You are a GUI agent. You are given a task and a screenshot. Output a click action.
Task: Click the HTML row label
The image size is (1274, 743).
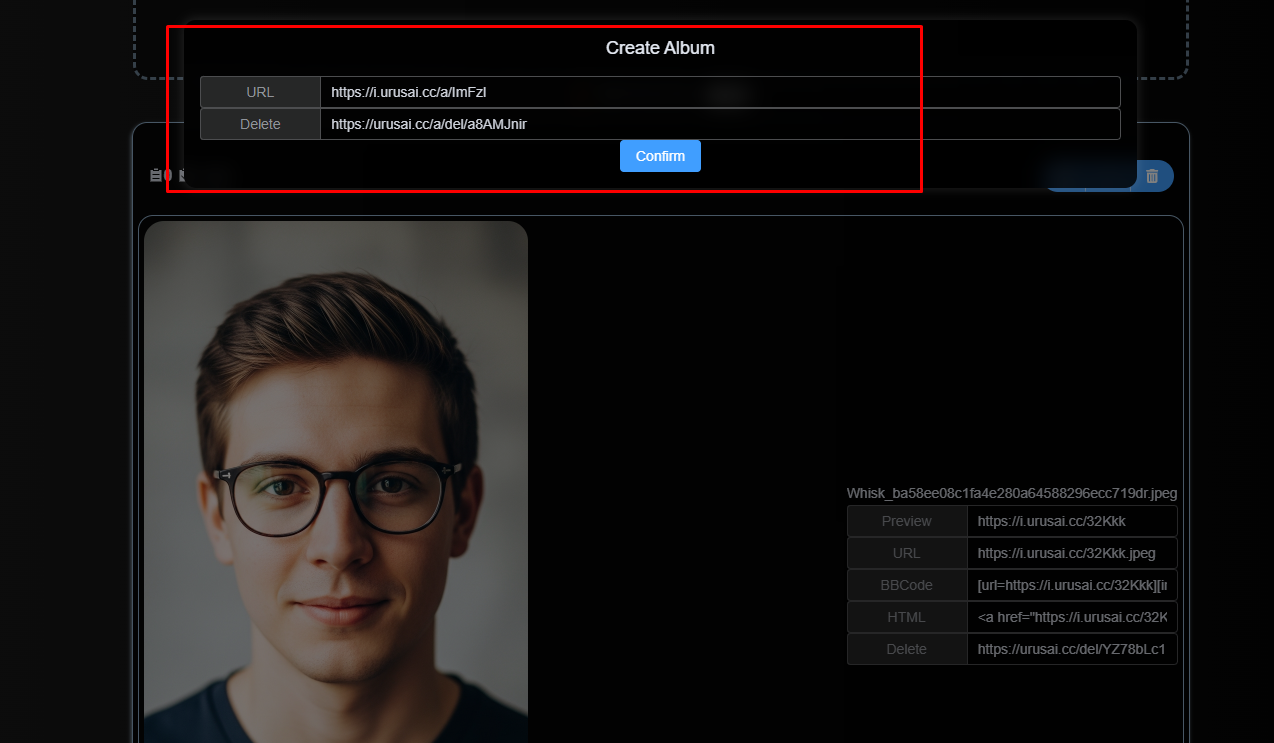pyautogui.click(x=905, y=617)
